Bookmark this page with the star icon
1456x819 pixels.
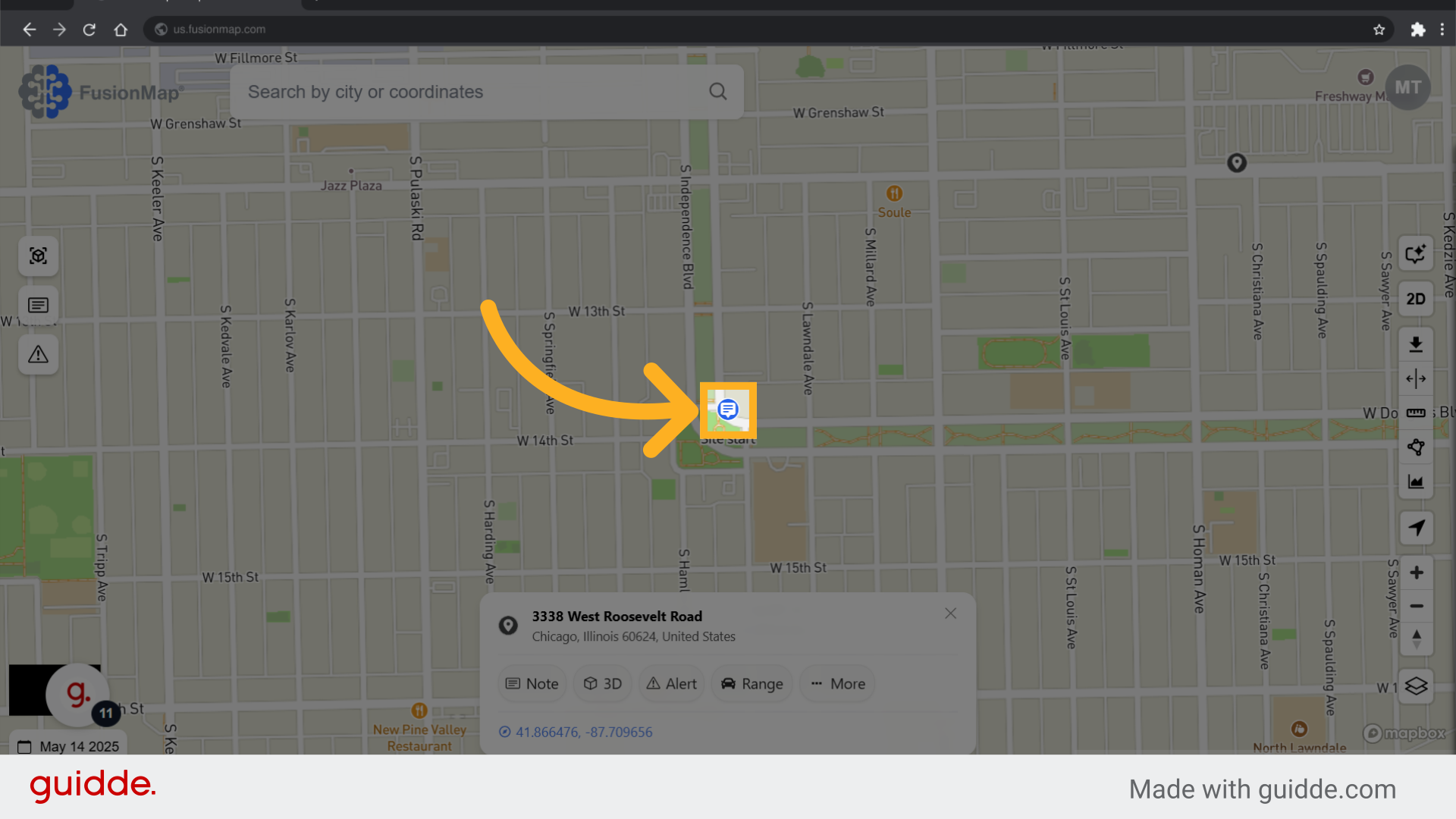click(1379, 30)
